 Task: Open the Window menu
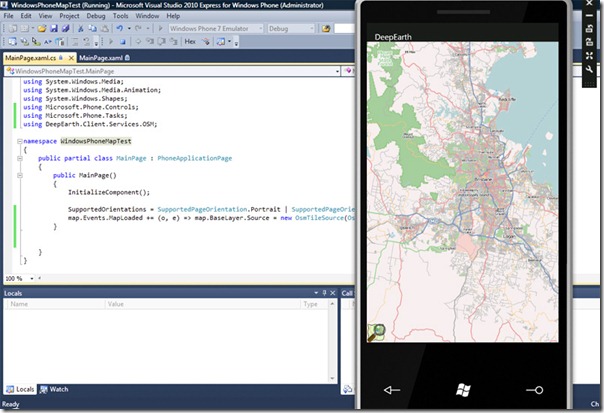pyautogui.click(x=147, y=16)
